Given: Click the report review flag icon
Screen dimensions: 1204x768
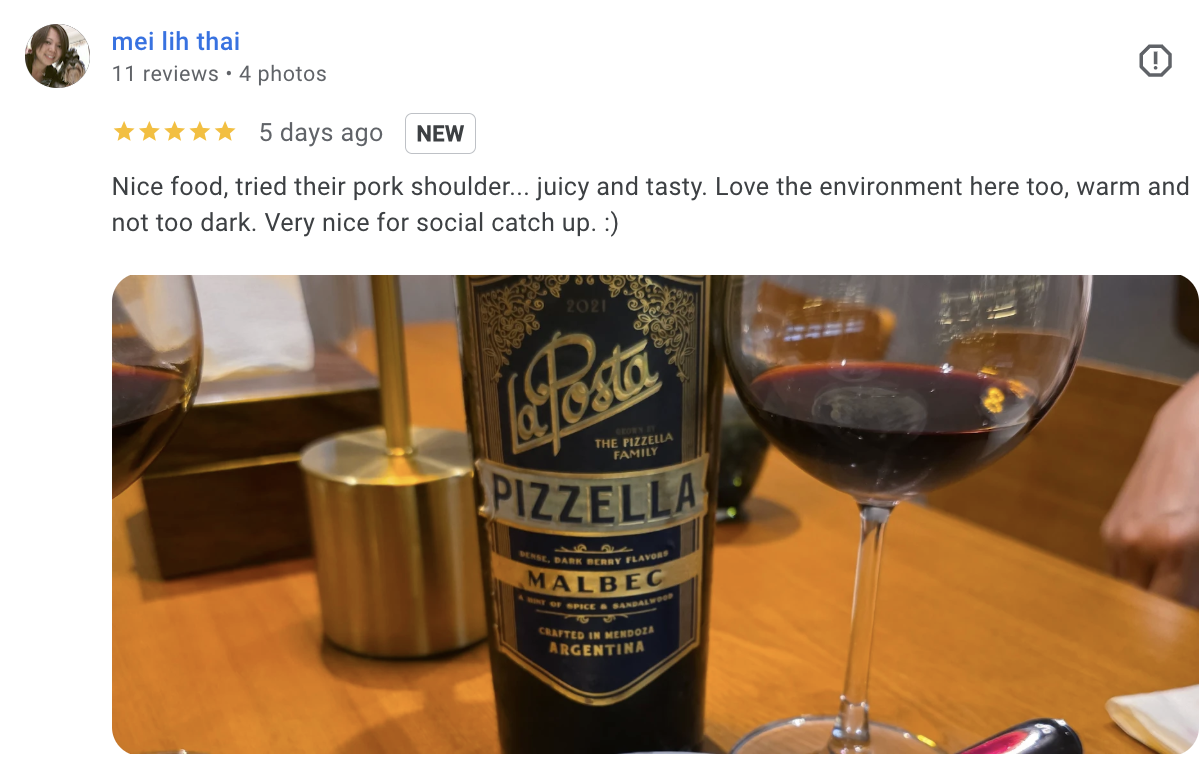Looking at the screenshot, I should [1155, 61].
